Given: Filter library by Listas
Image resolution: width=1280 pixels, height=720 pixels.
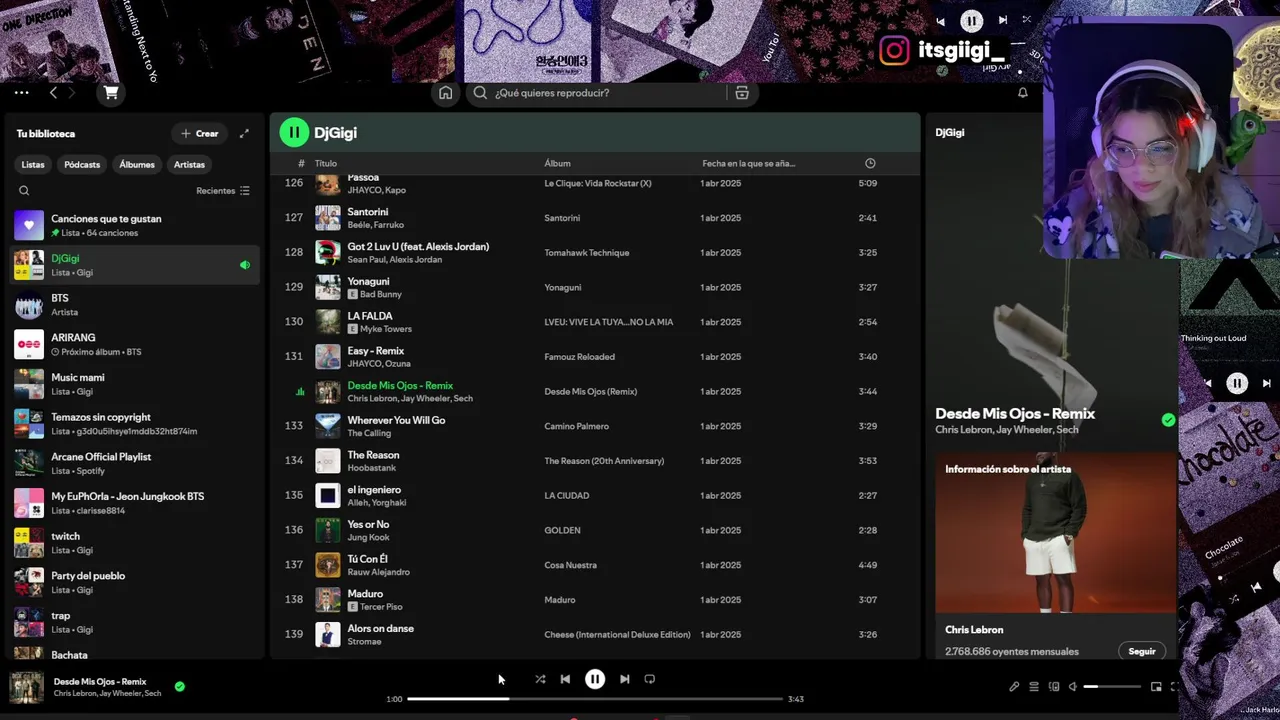Looking at the screenshot, I should (x=33, y=165).
